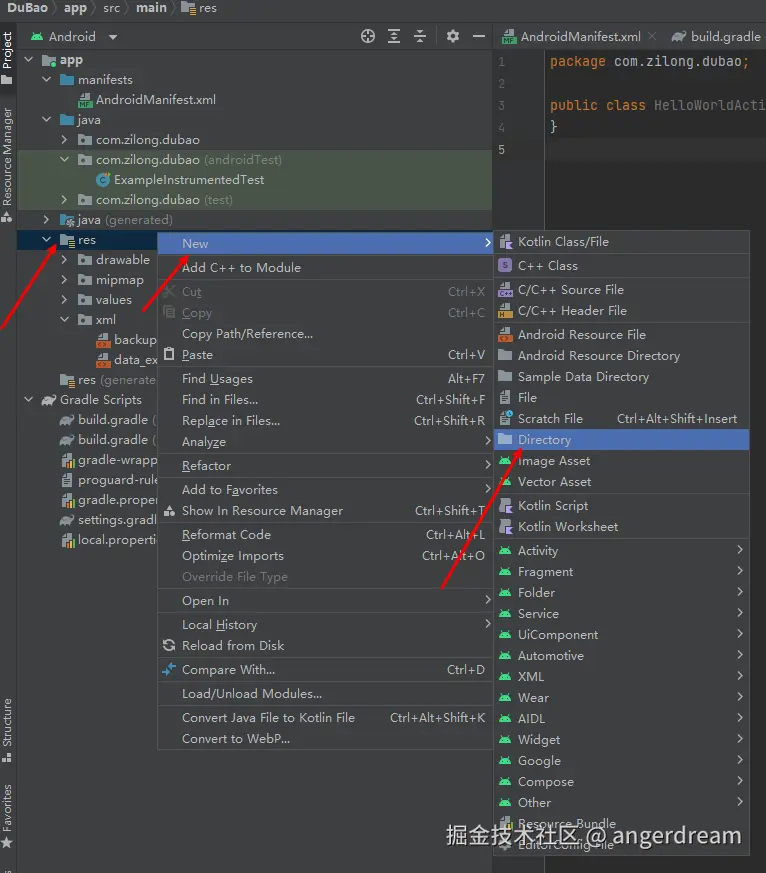Open the Resource Manager side tab
The width and height of the screenshot is (766, 873).
click(7, 164)
